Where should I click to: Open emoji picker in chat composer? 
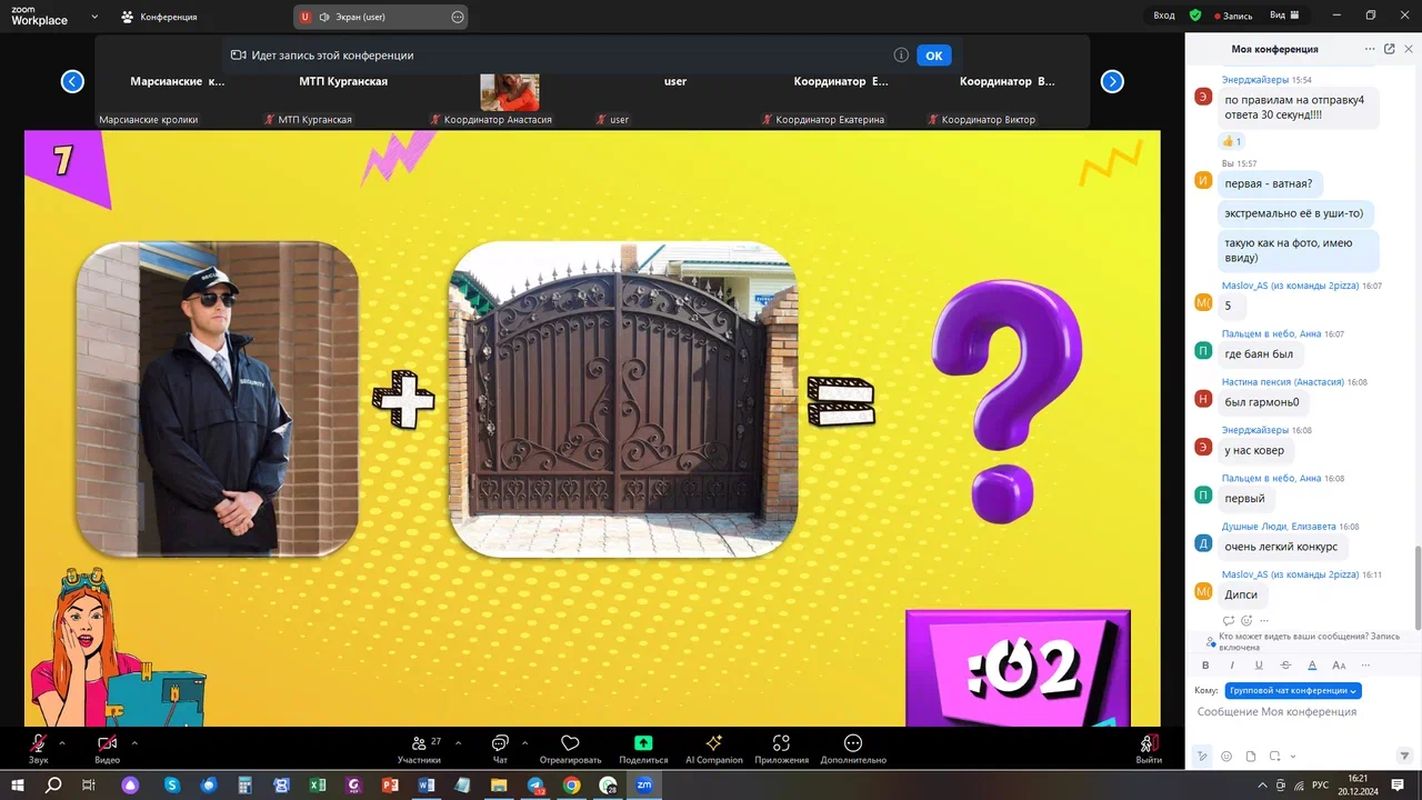pyautogui.click(x=1226, y=756)
